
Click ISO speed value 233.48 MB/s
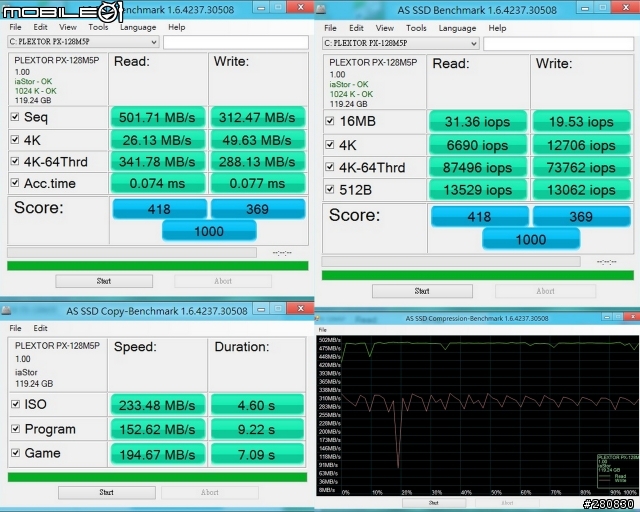tap(158, 405)
